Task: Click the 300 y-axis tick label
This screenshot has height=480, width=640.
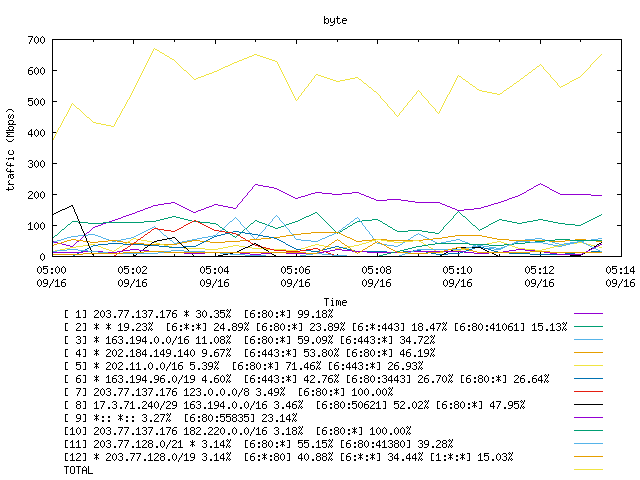Action: pos(36,164)
